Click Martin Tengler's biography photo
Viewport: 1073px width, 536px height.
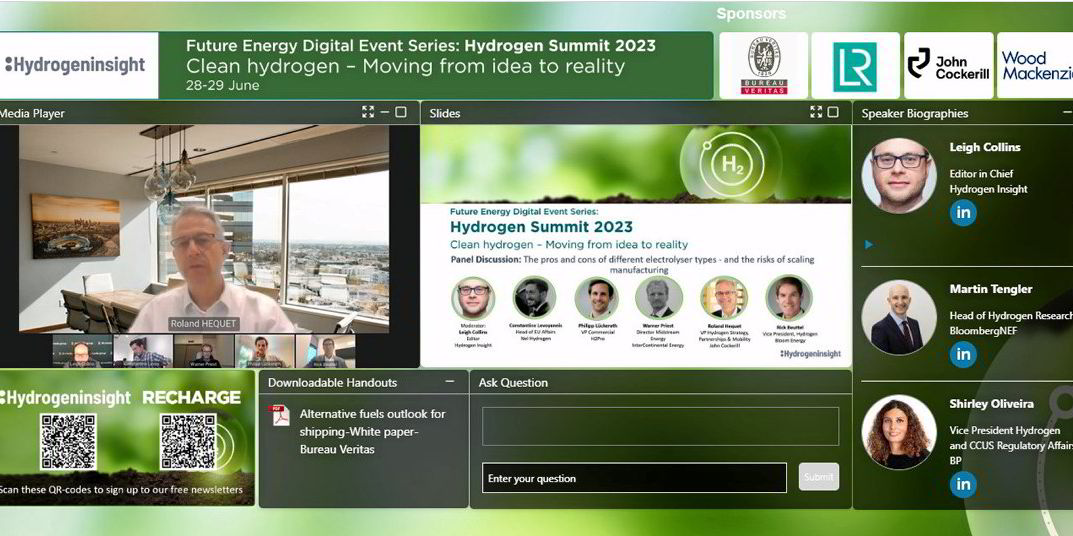pos(899,318)
